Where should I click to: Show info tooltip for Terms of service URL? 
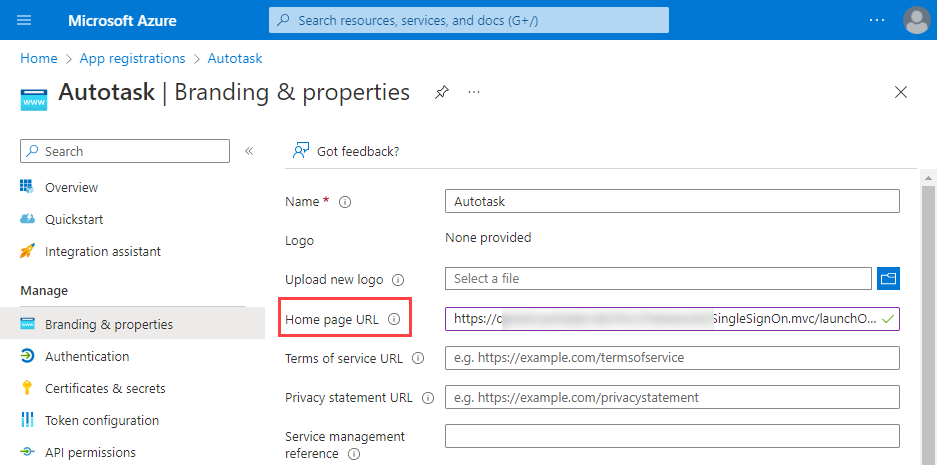[x=418, y=359]
